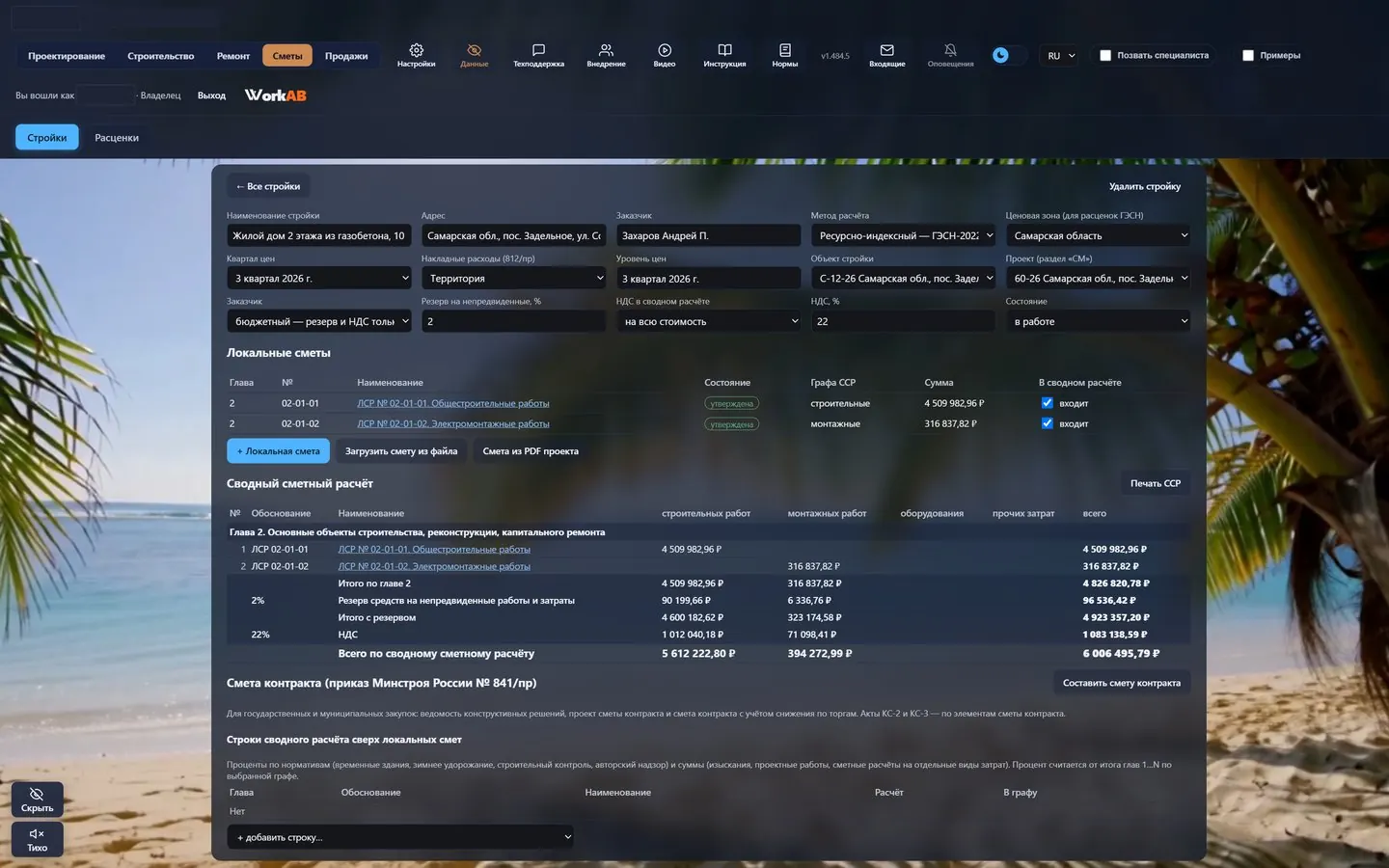Switch to the Ремонт tab
The width and height of the screenshot is (1389, 868).
[233, 56]
